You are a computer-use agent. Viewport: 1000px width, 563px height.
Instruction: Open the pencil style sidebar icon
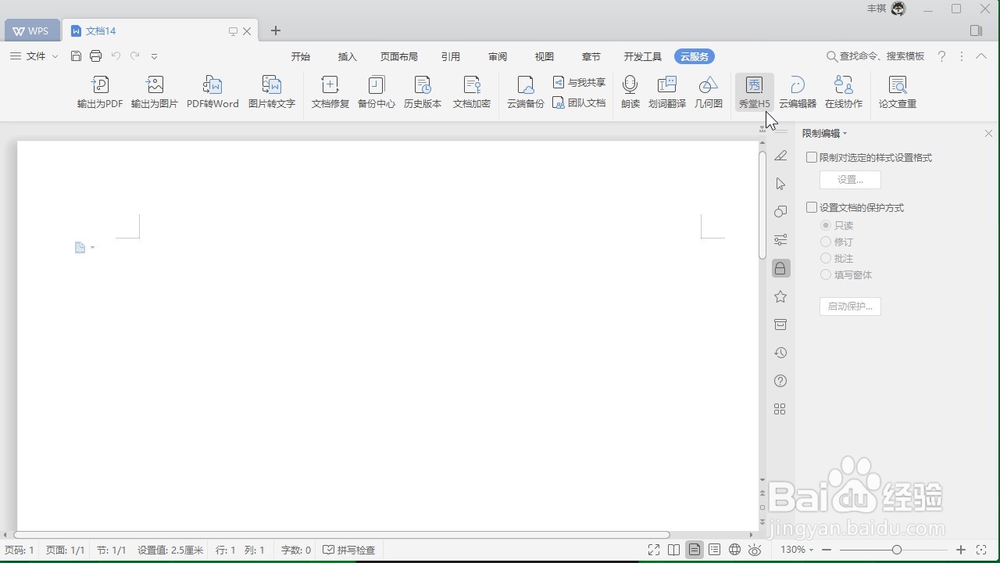[x=780, y=156]
